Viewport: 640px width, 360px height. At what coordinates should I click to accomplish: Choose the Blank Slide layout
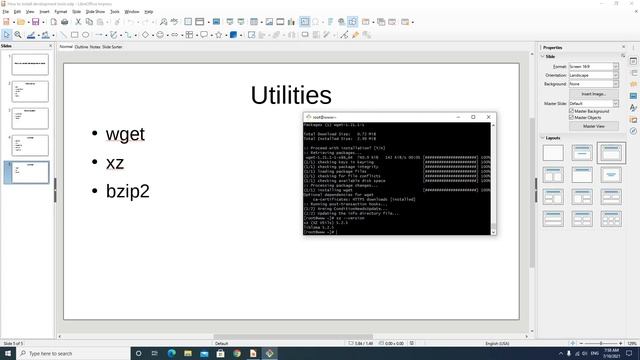point(553,153)
